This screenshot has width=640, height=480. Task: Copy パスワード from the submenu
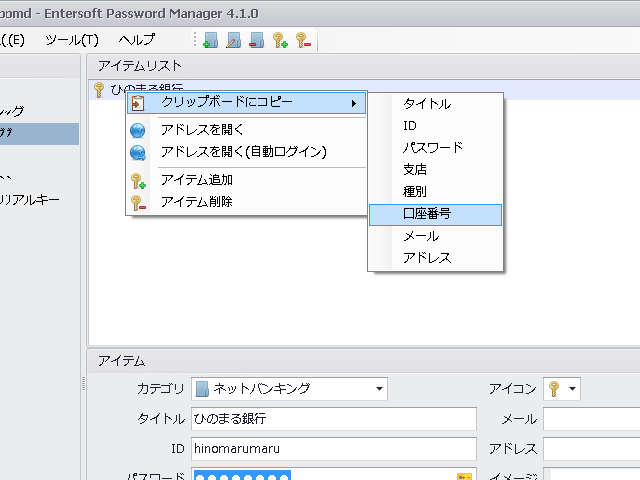coord(435,148)
